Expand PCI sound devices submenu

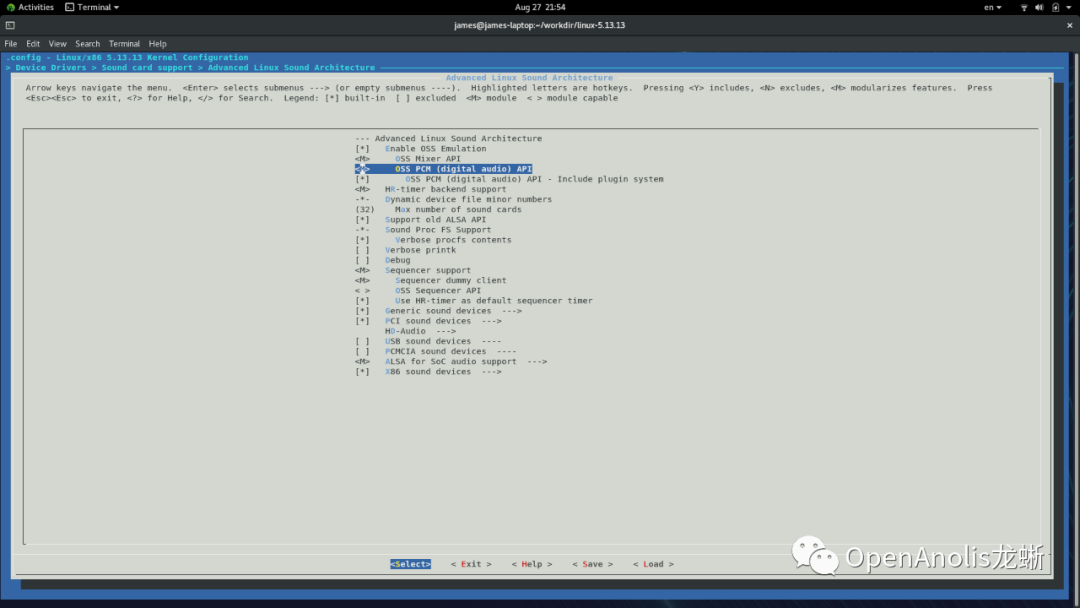point(428,321)
